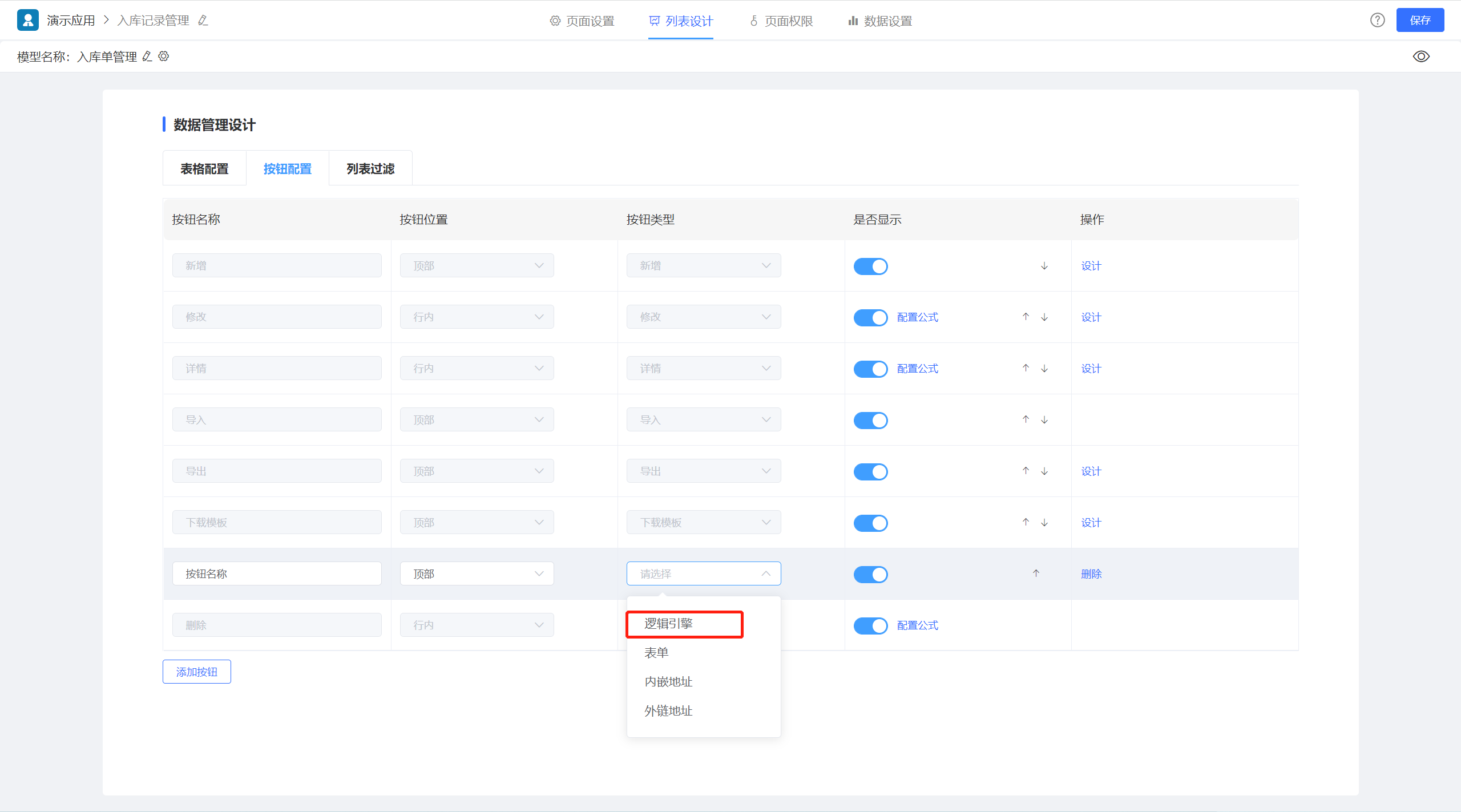Open position dropdown in new 按钮名称 row
Viewport: 1461px width, 812px height.
coord(477,573)
